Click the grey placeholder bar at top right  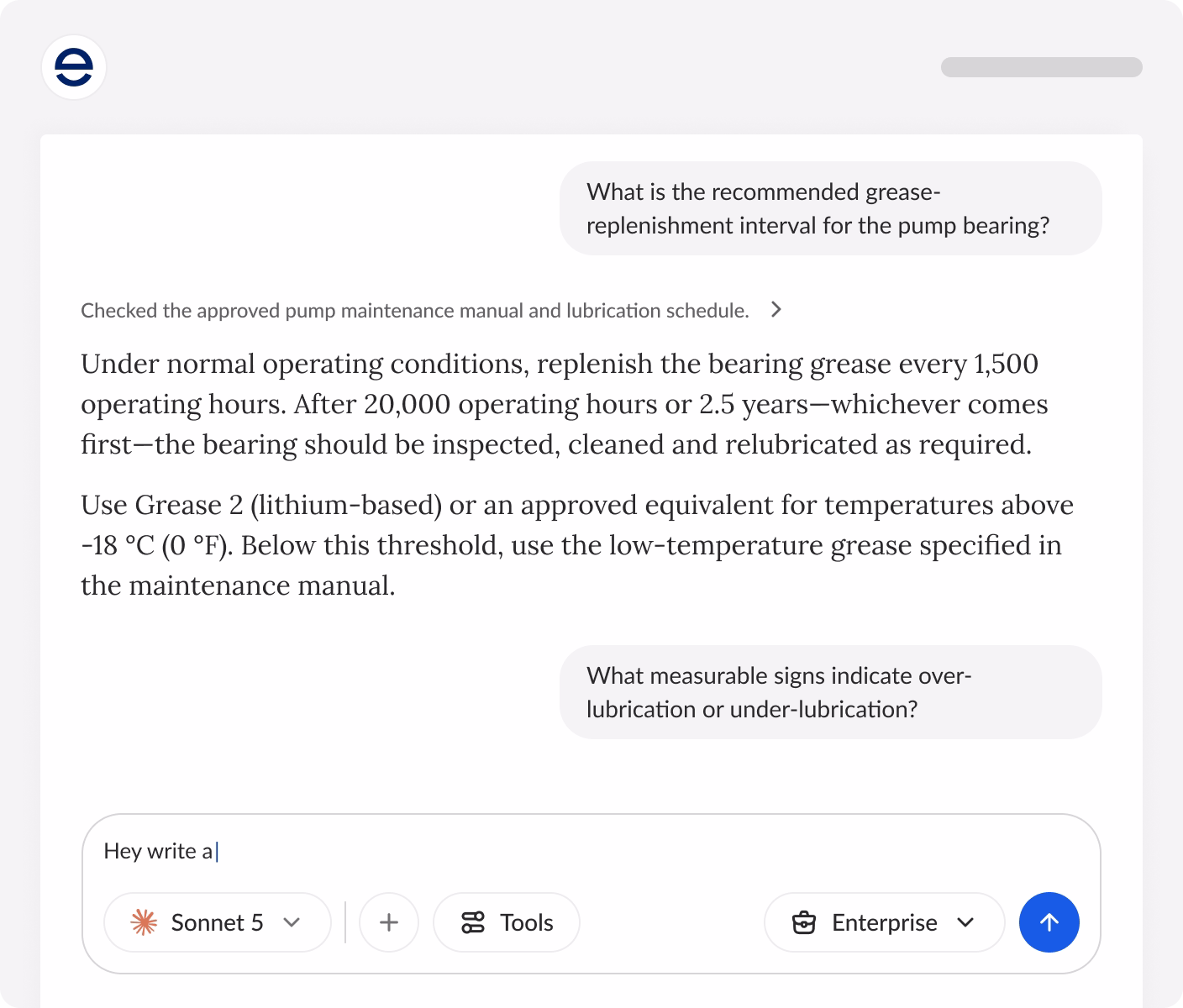click(x=1042, y=67)
